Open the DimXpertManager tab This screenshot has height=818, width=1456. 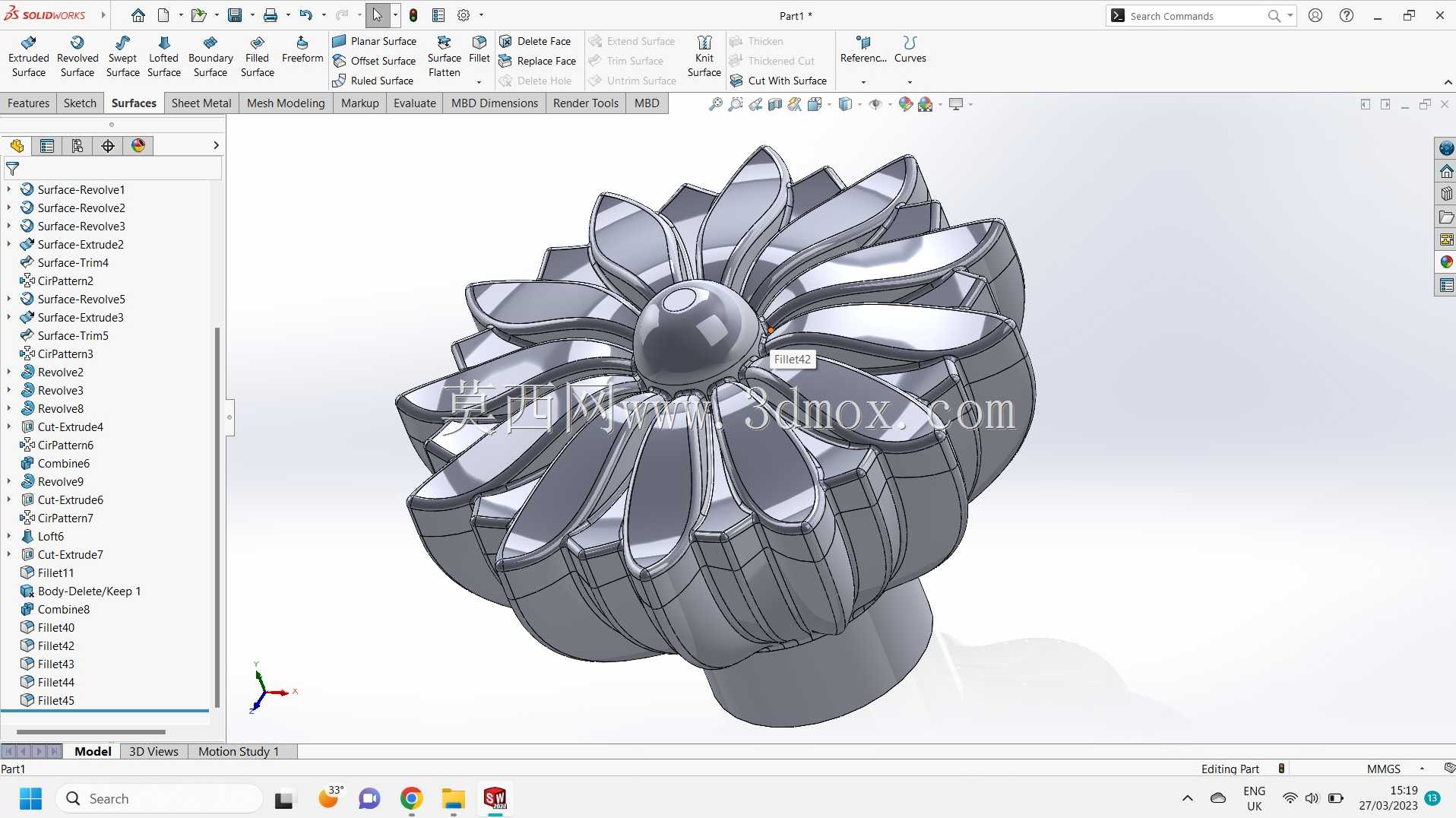pyautogui.click(x=108, y=146)
